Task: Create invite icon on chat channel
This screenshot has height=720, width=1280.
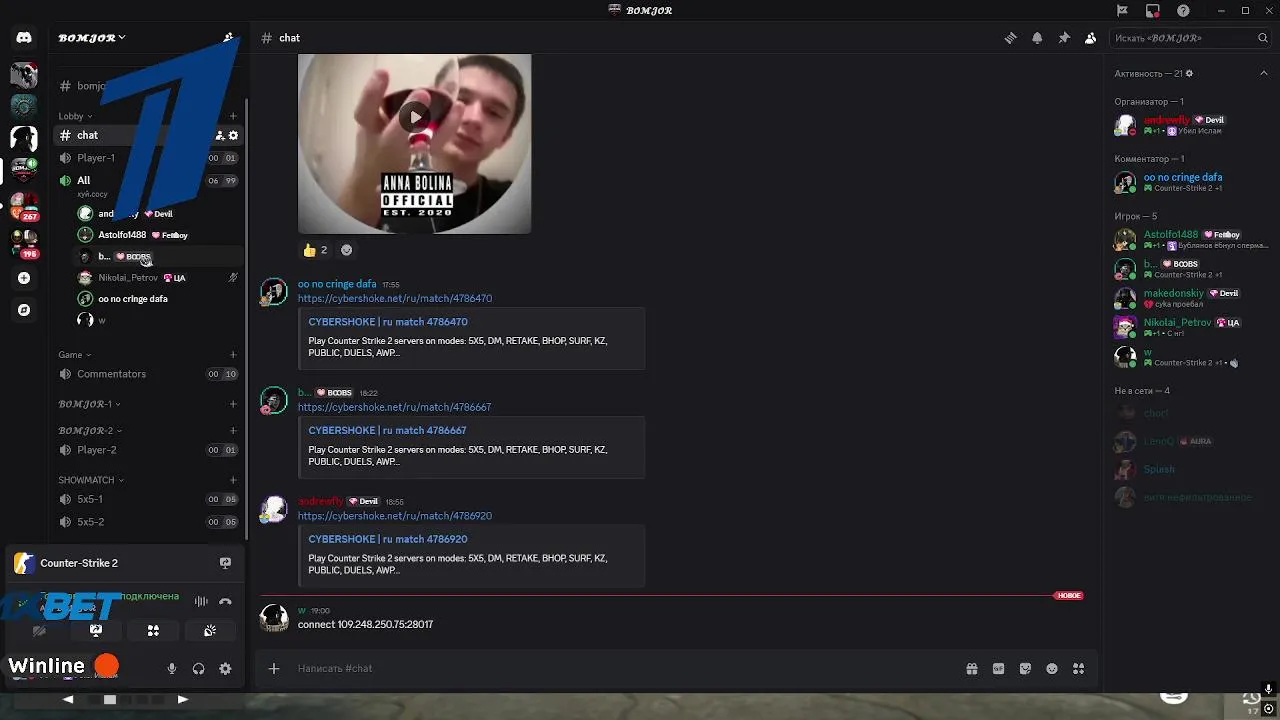Action: tap(220, 135)
